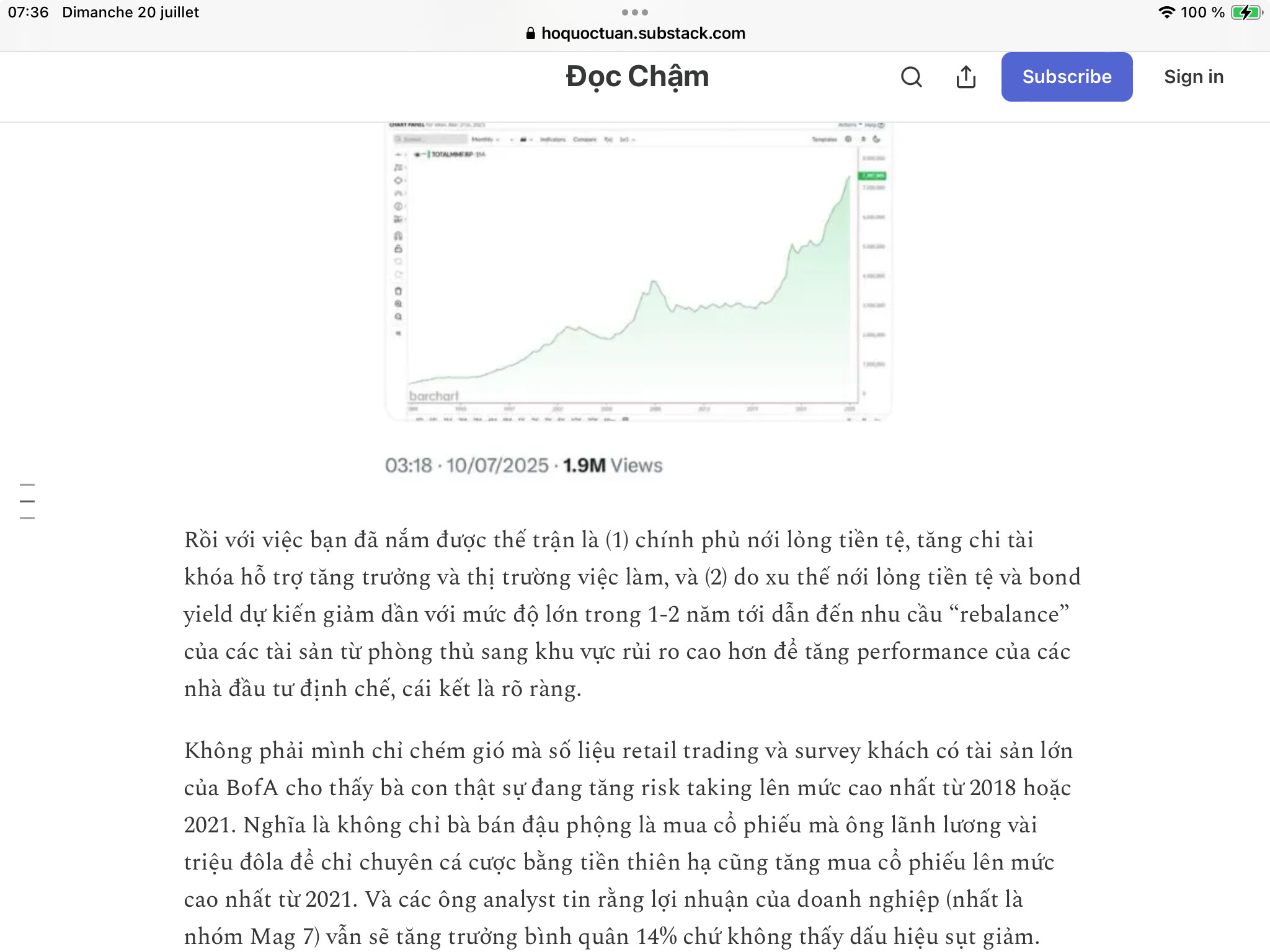Open the Substack search icon
The width and height of the screenshot is (1270, 952).
911,77
